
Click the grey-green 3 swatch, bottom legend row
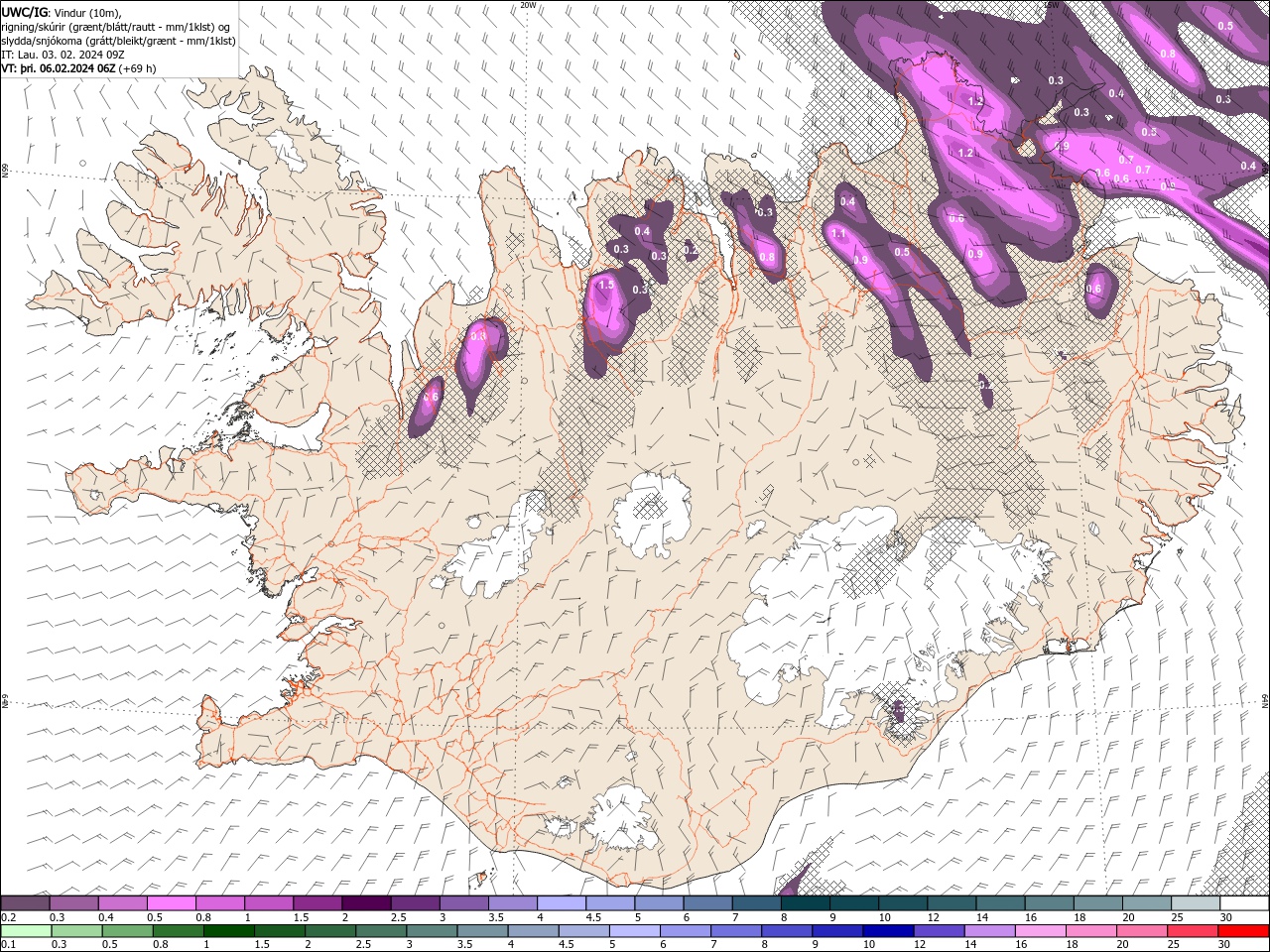431,931
